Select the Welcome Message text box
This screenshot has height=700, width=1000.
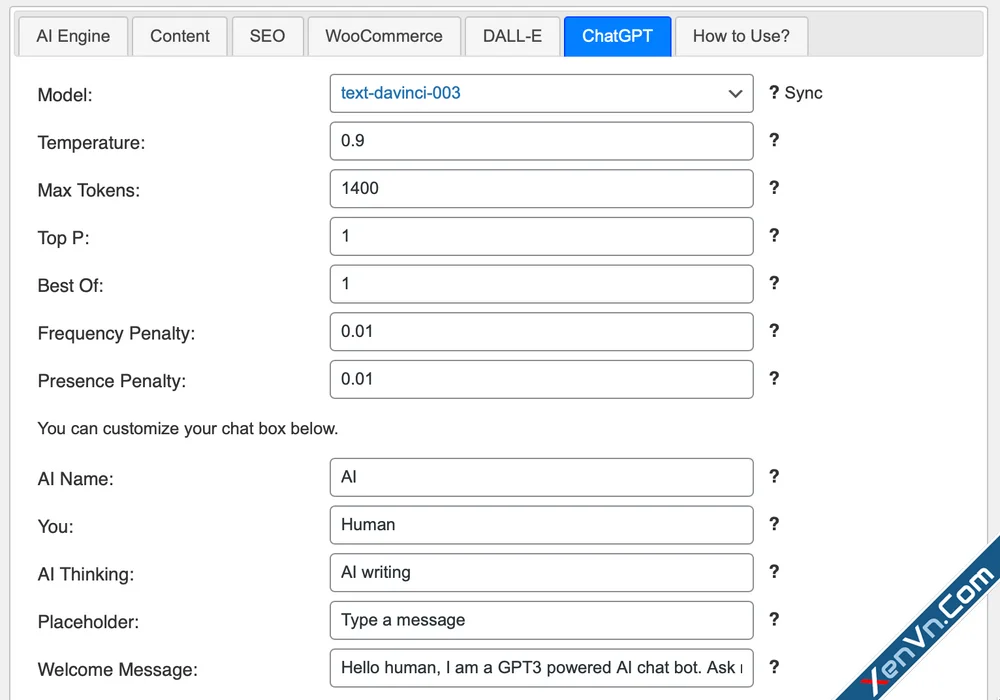[x=541, y=667]
